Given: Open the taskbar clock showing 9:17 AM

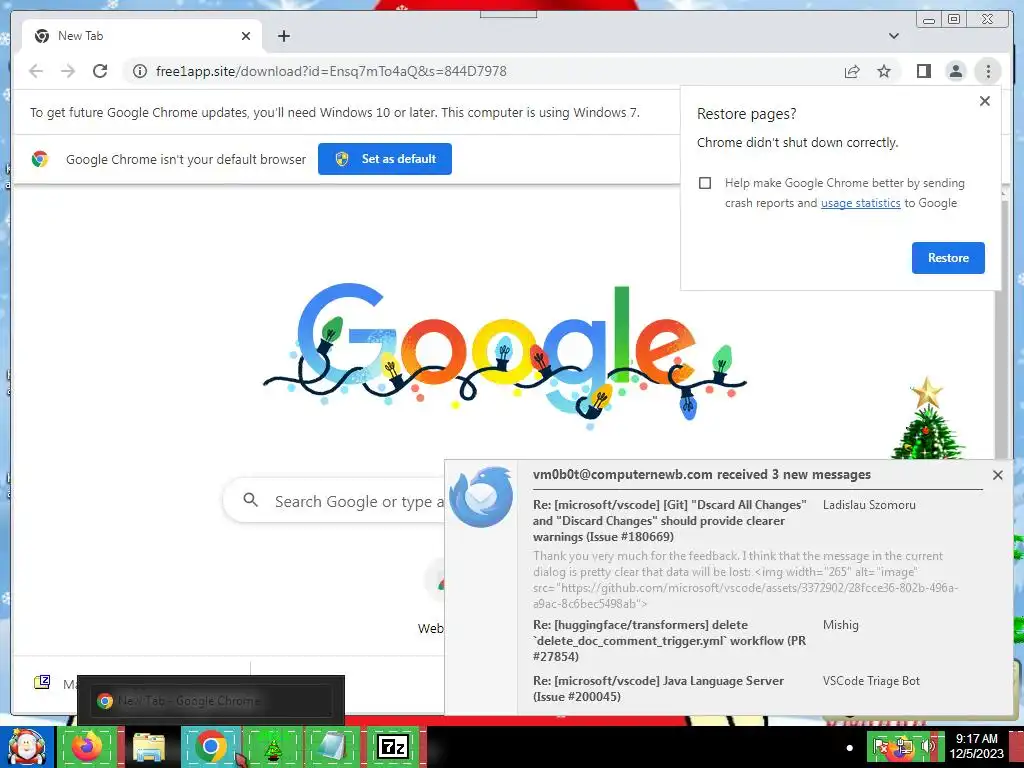Looking at the screenshot, I should pyautogui.click(x=976, y=746).
